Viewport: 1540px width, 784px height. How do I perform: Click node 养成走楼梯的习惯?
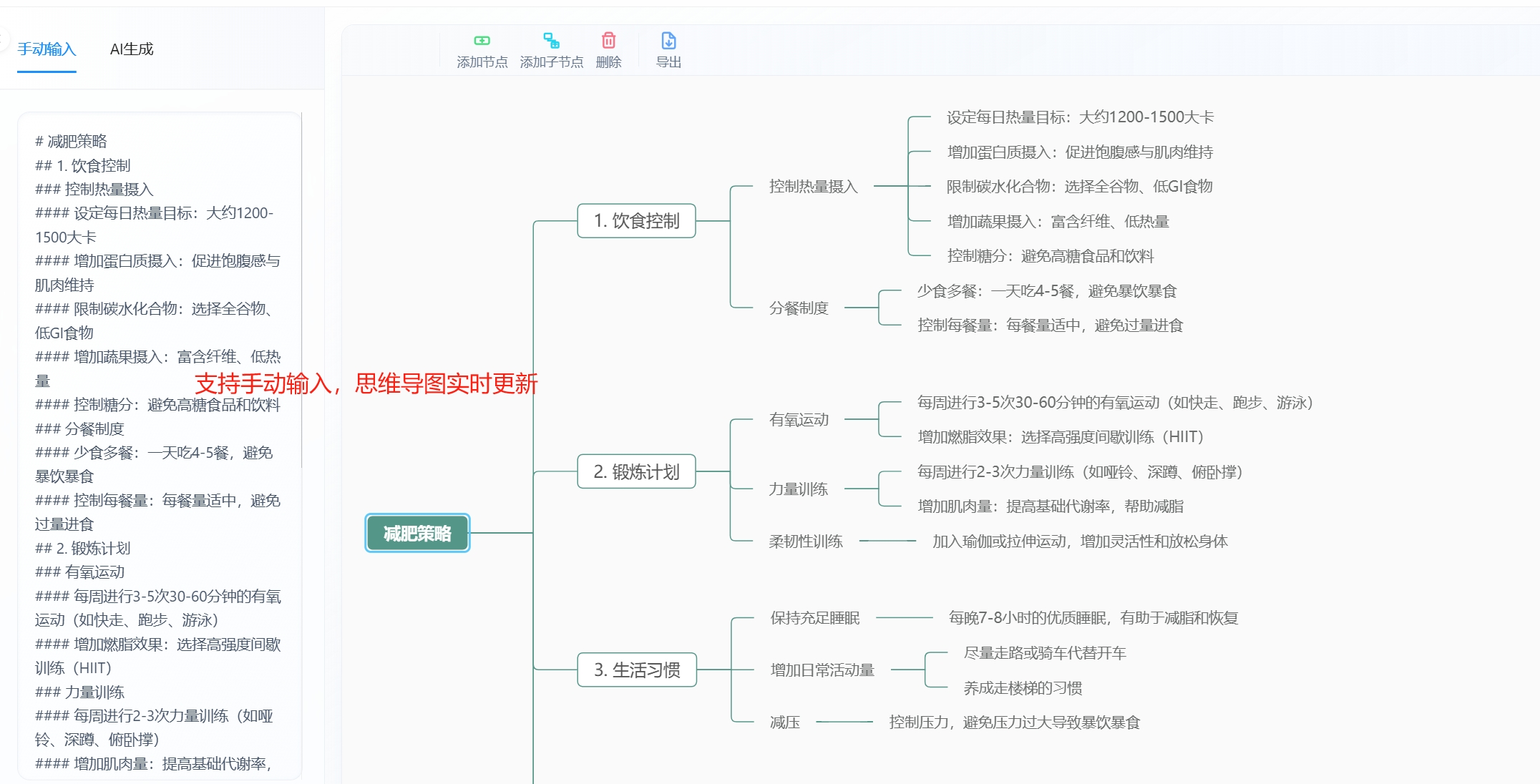[x=1023, y=688]
